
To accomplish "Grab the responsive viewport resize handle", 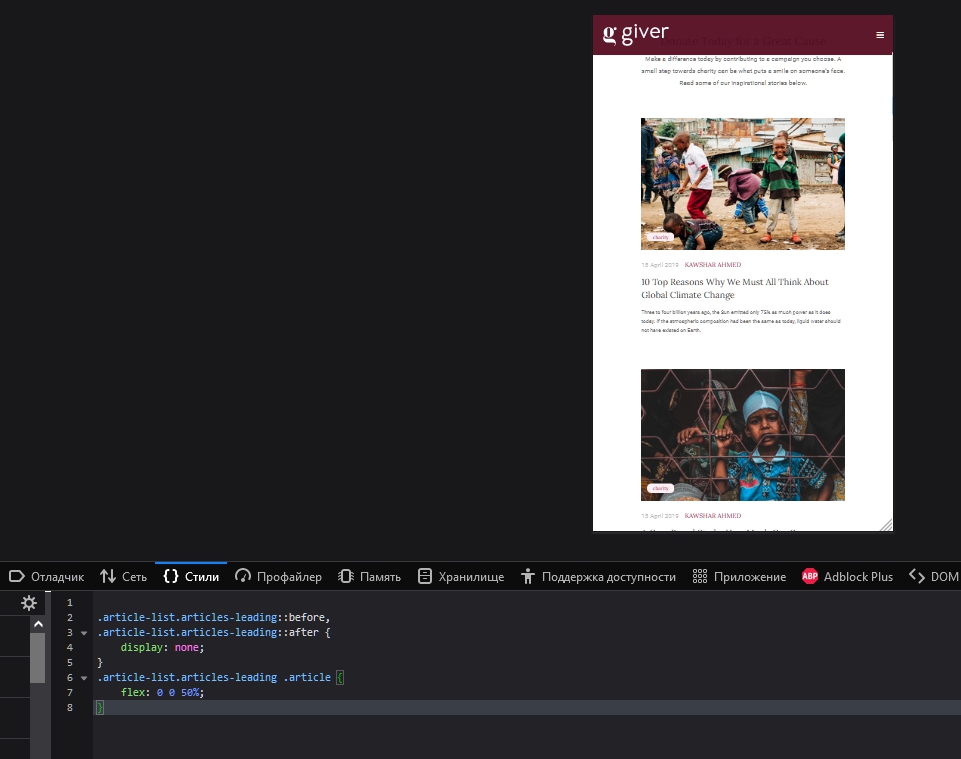I will [885, 524].
